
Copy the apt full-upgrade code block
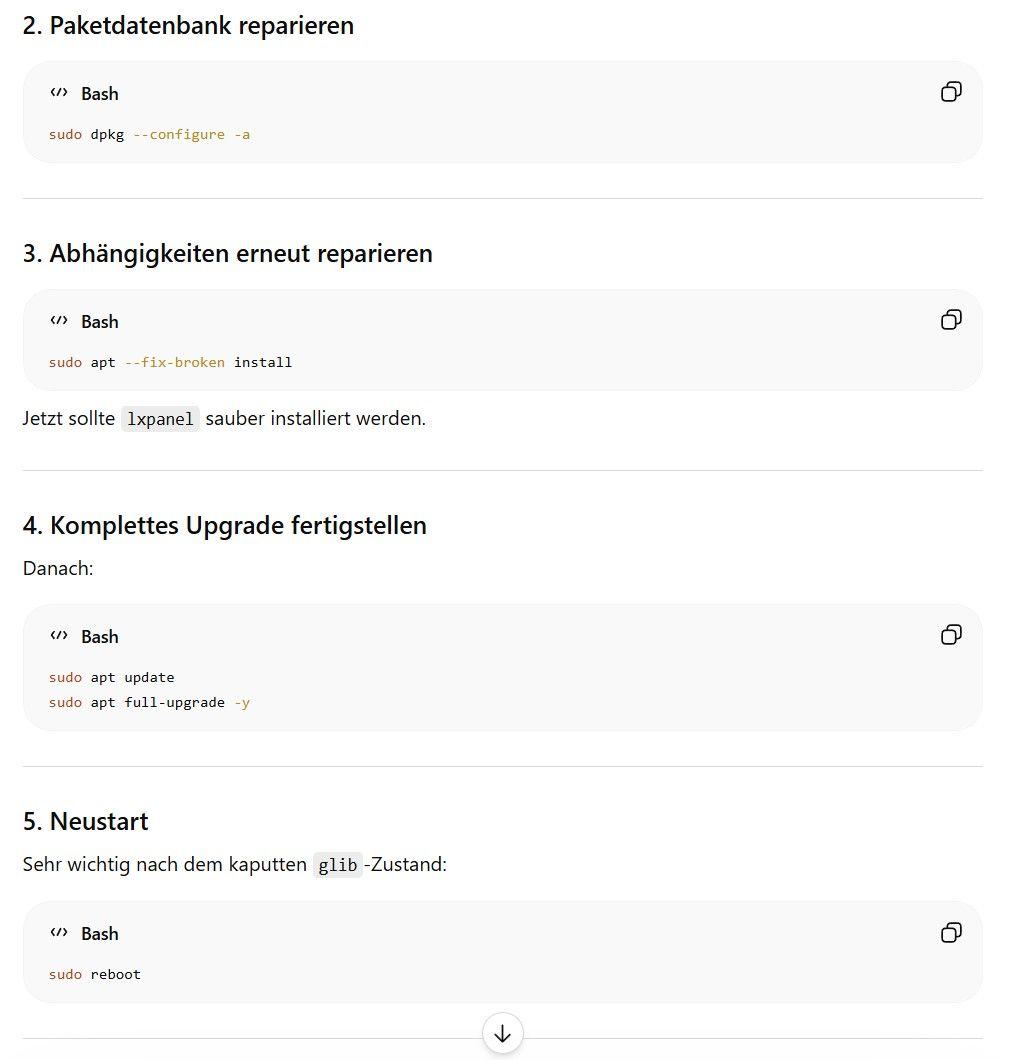951,635
